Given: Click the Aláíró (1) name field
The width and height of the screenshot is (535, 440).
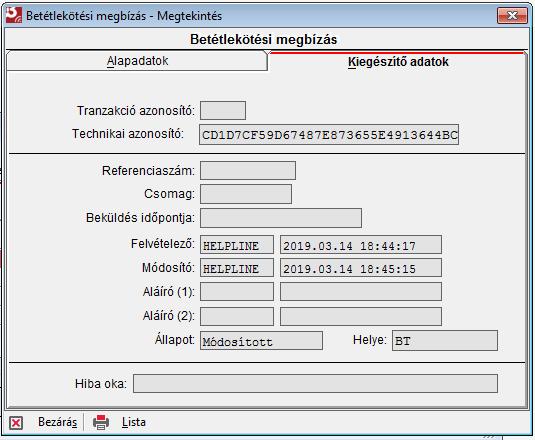Looking at the screenshot, I should 237,292.
